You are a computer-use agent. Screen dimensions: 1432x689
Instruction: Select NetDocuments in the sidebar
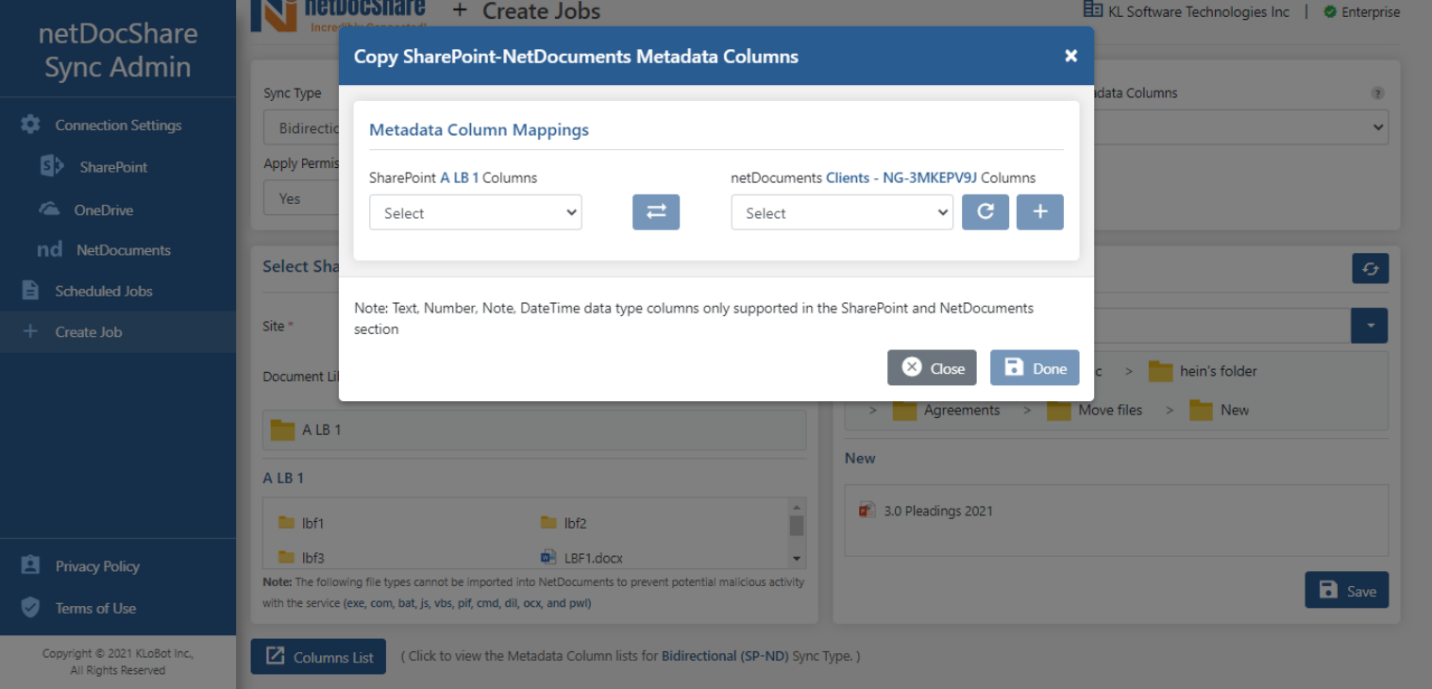123,250
